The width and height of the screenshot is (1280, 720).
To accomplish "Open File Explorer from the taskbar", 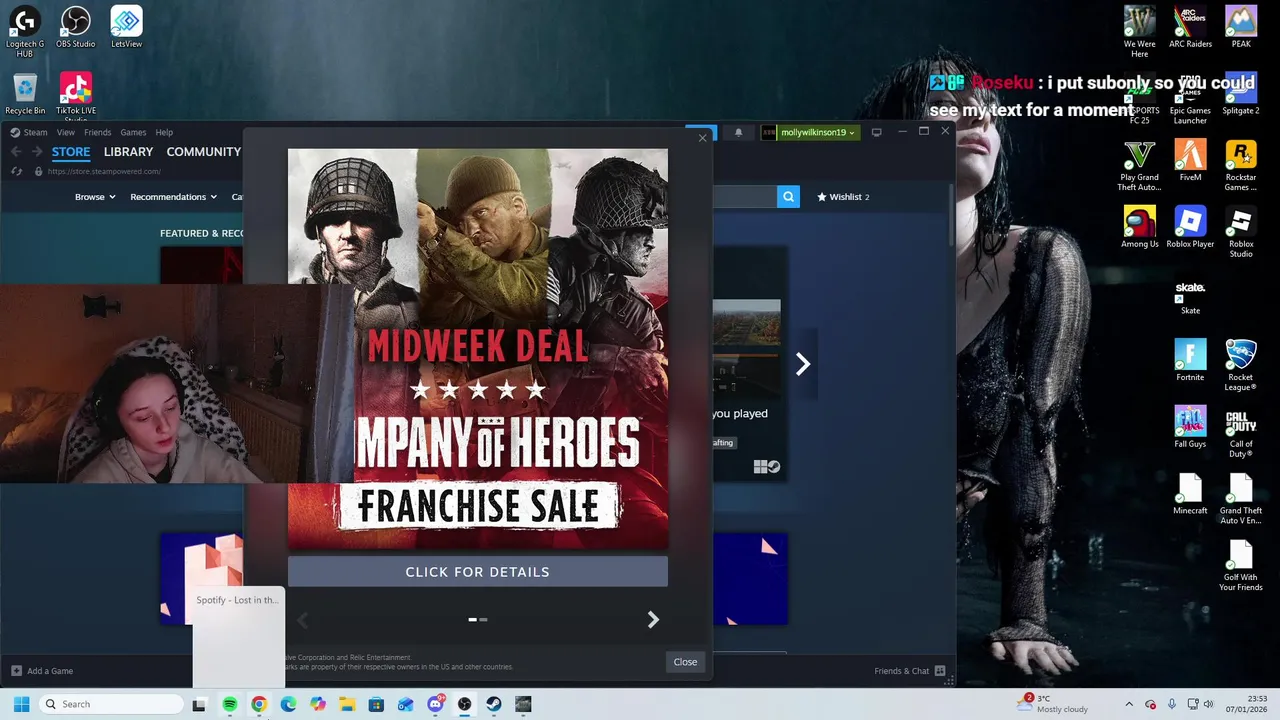I will (x=347, y=704).
